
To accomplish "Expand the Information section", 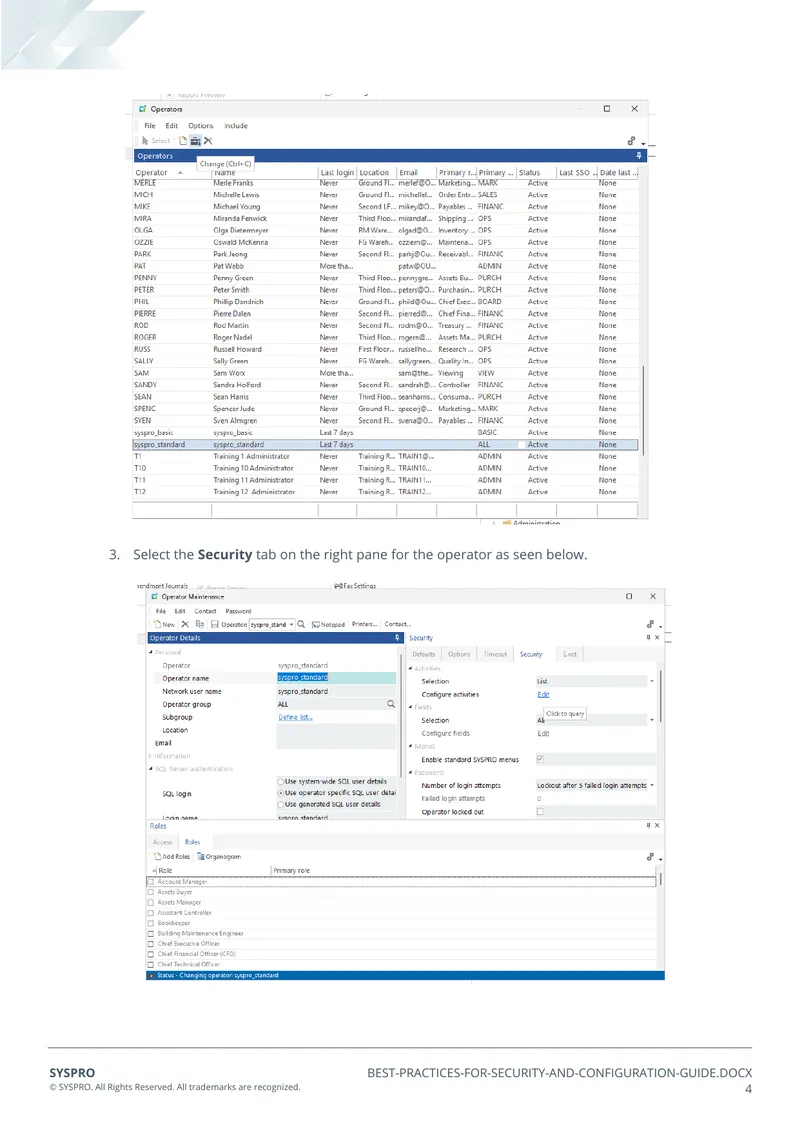I will 151,756.
